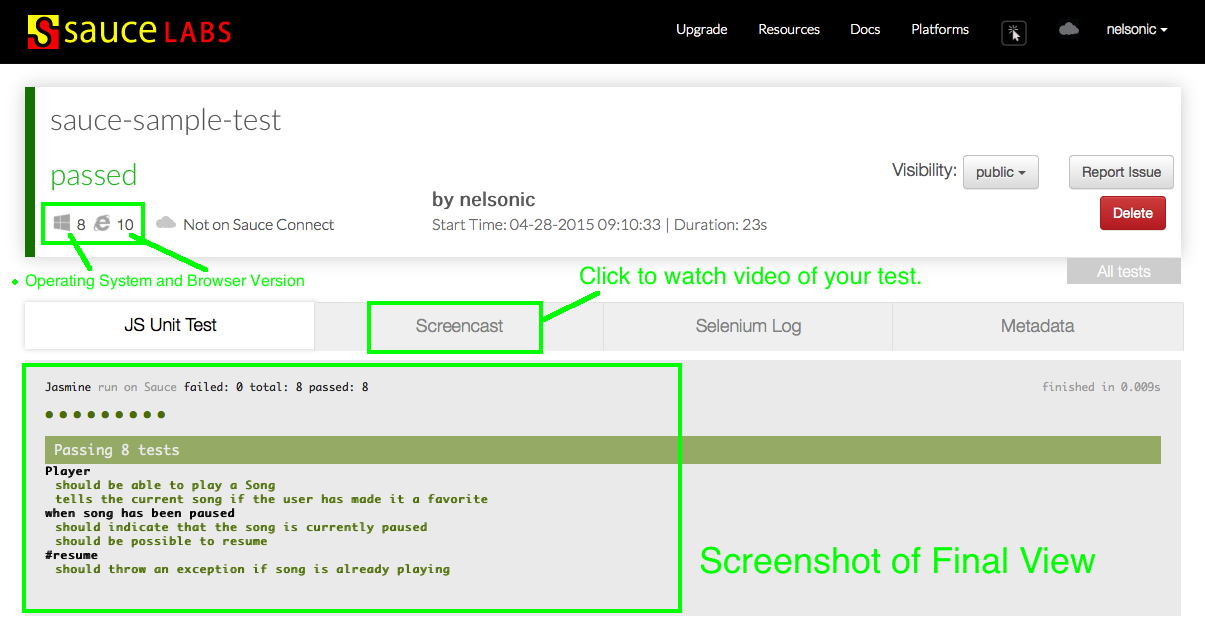Click spec should be possible to resume
This screenshot has width=1205, height=623.
point(161,541)
